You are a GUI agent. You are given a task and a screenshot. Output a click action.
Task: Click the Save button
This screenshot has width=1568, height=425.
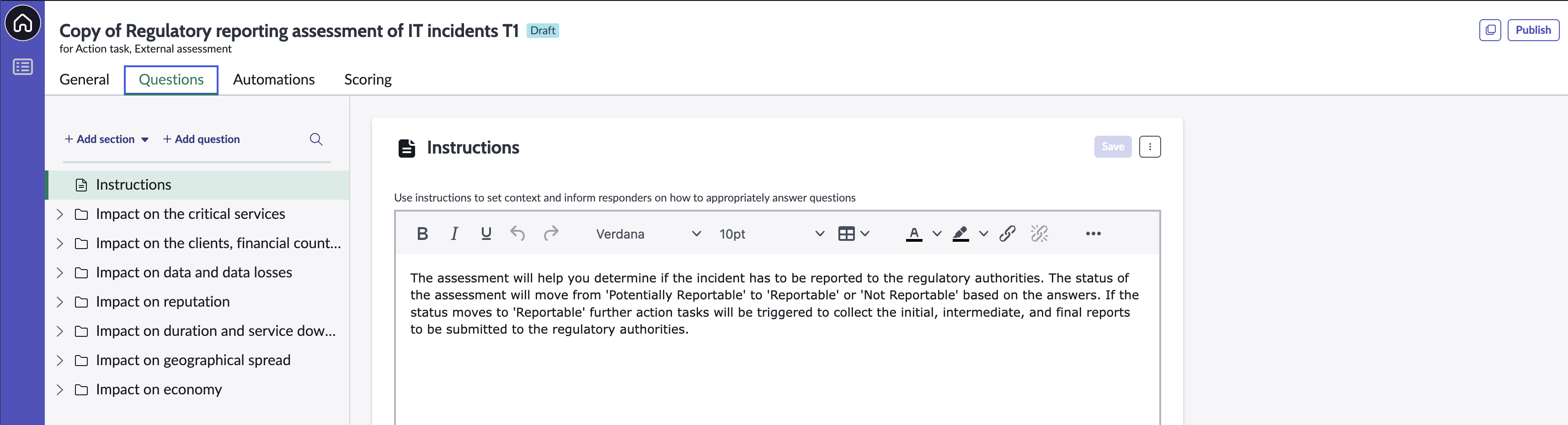point(1113,147)
